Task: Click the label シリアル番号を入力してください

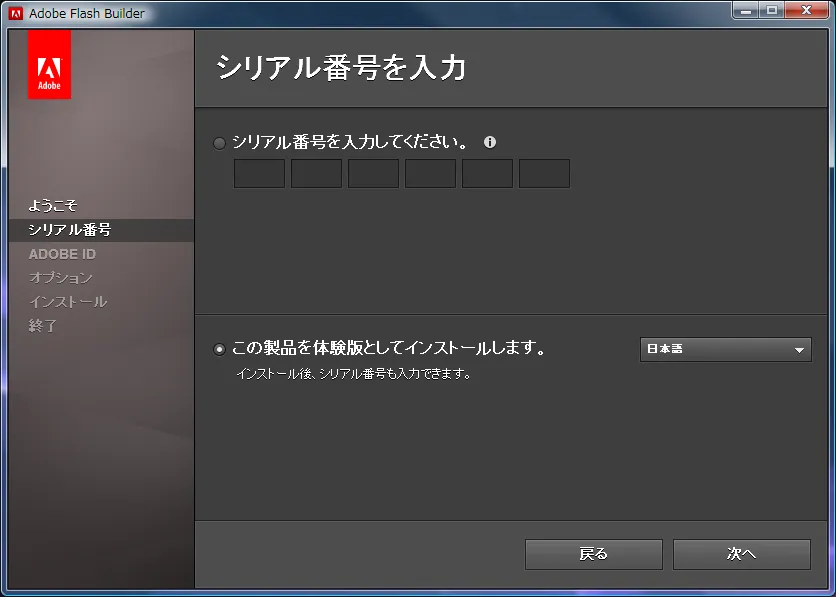Action: click(350, 142)
